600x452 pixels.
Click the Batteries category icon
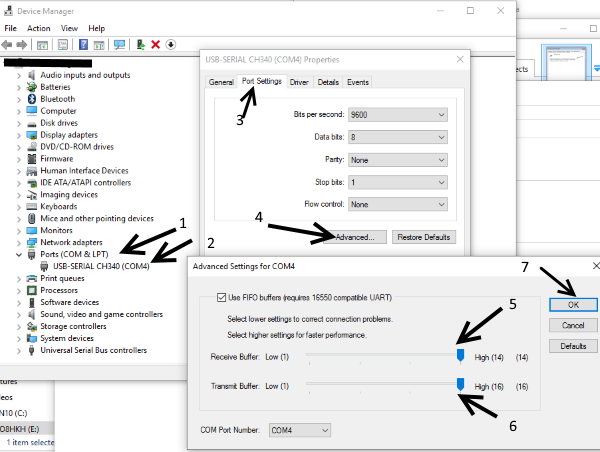coord(33,87)
